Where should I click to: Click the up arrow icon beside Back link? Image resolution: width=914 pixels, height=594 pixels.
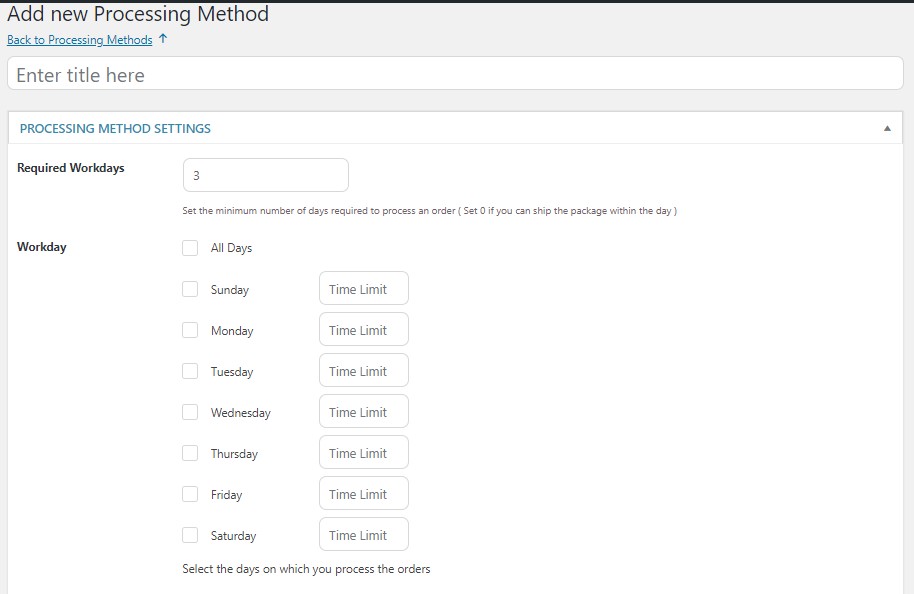(163, 39)
